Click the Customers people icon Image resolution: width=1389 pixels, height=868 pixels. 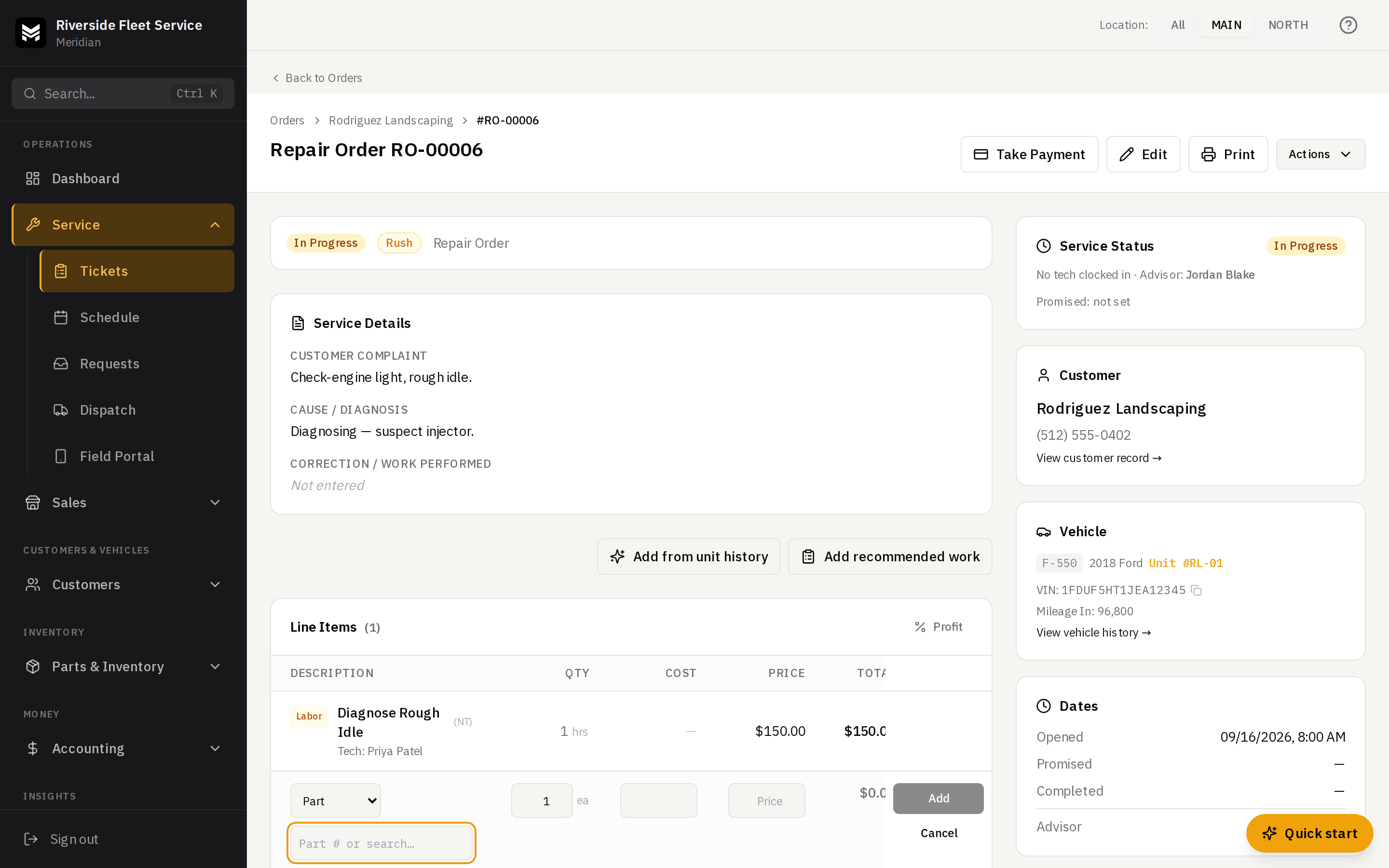point(33,584)
